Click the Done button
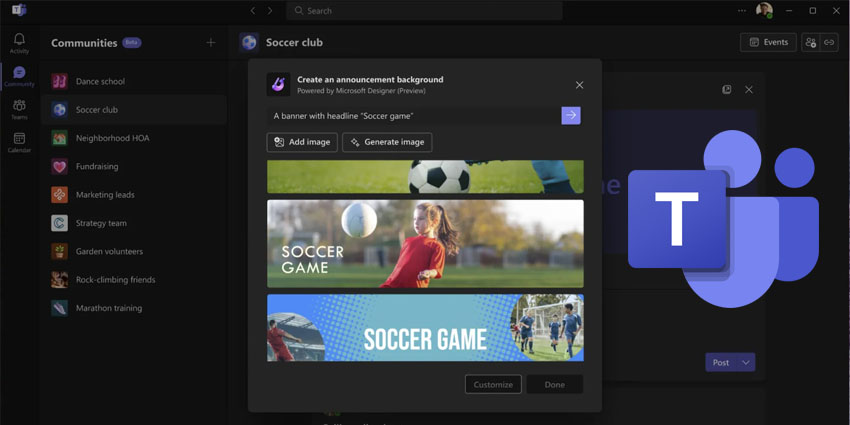The height and width of the screenshot is (425, 850). (555, 384)
